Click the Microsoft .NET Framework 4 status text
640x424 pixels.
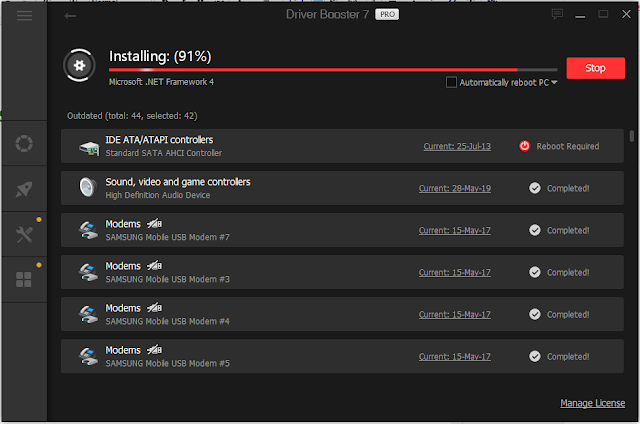pyautogui.click(x=161, y=82)
